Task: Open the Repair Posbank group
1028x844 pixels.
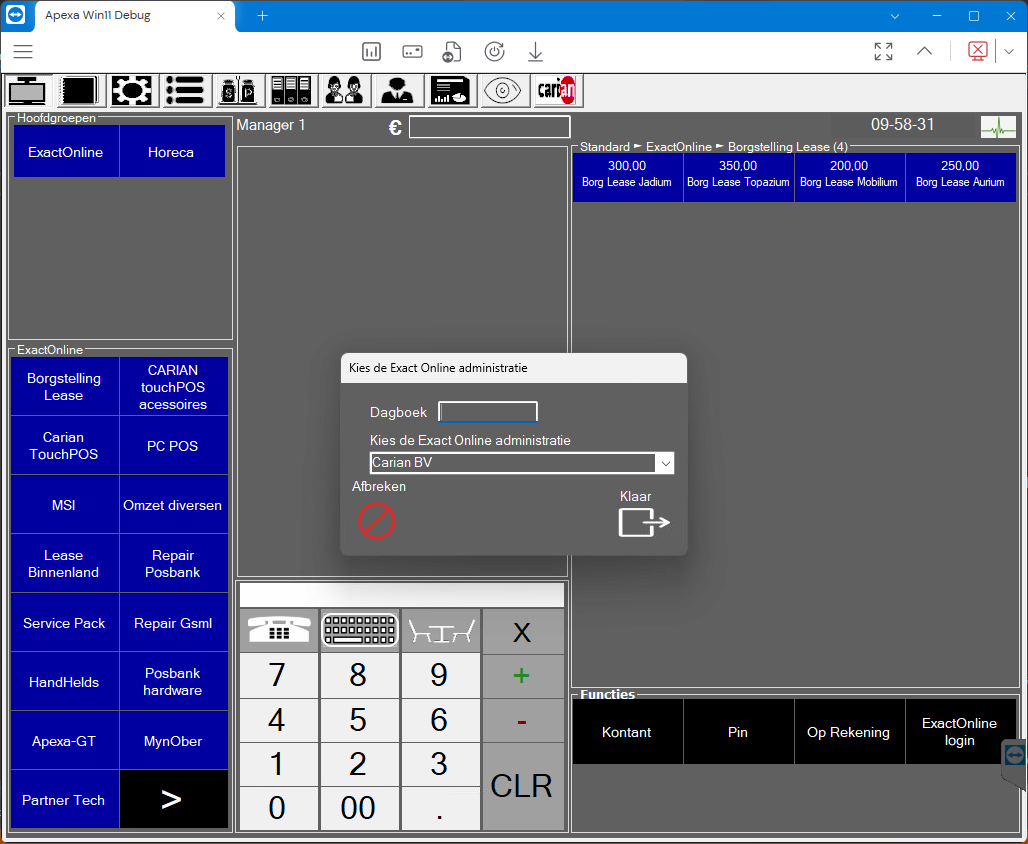Action: (173, 563)
